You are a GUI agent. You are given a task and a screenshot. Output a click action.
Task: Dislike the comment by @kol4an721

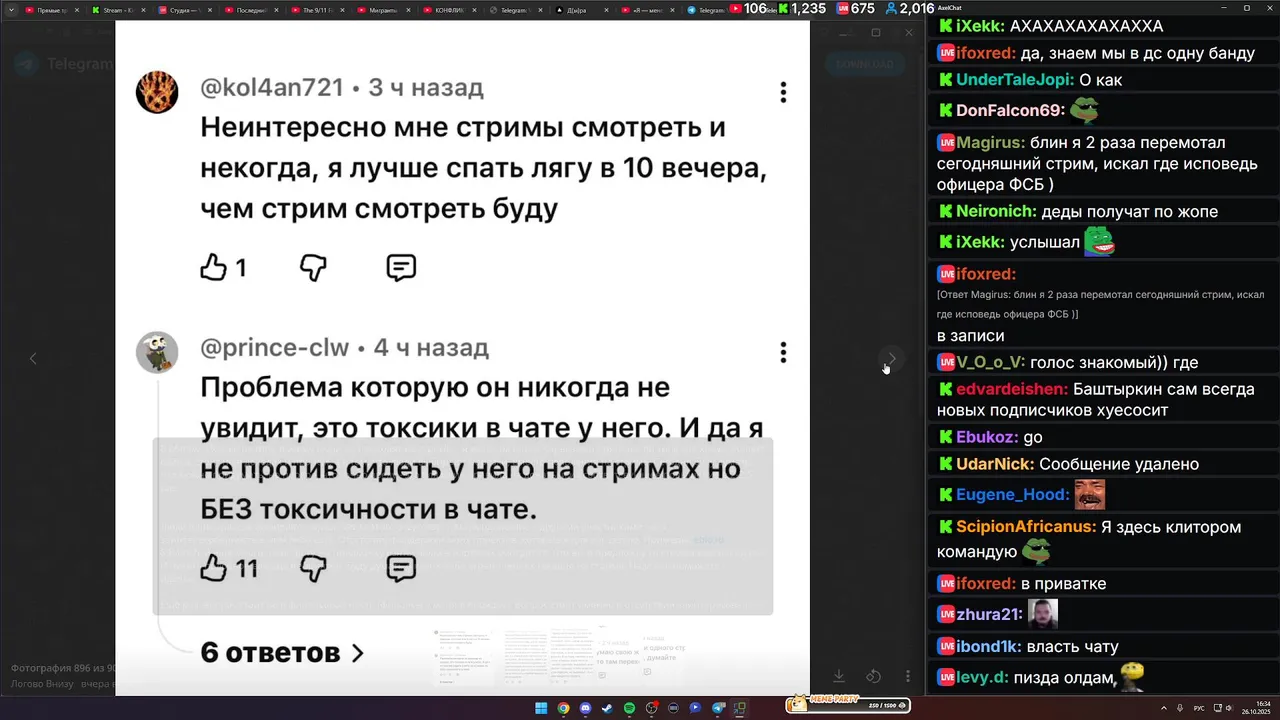pyautogui.click(x=314, y=267)
